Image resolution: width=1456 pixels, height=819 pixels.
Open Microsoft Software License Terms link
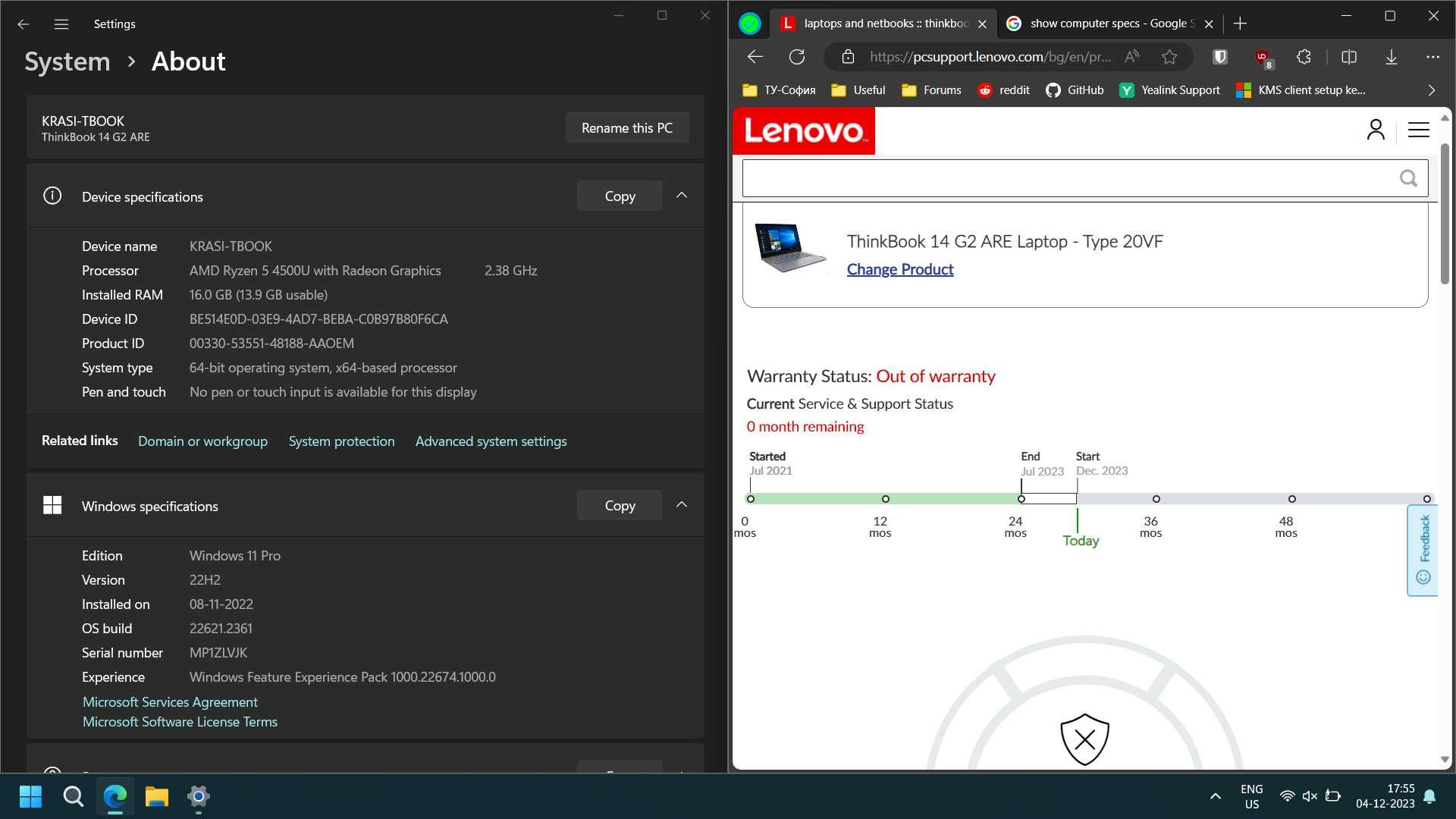(180, 721)
